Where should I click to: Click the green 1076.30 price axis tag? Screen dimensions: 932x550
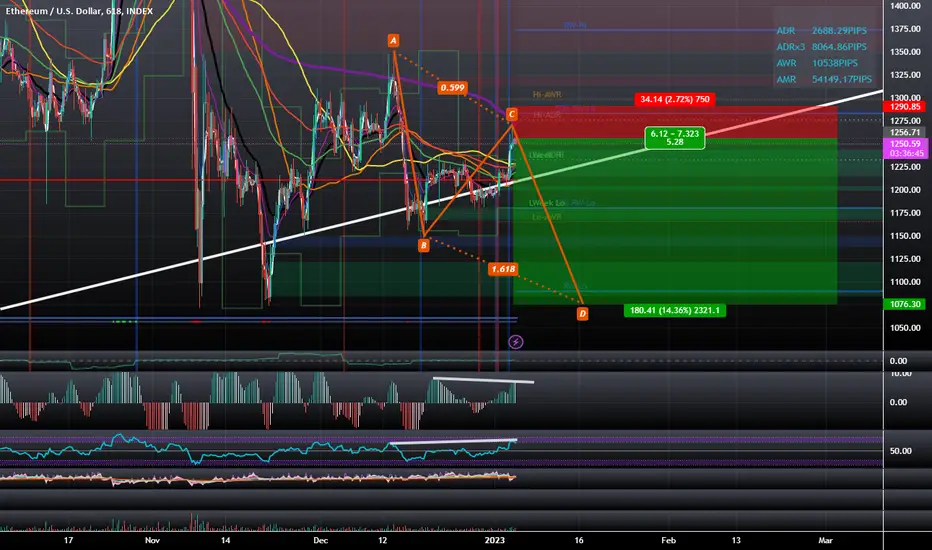click(905, 304)
